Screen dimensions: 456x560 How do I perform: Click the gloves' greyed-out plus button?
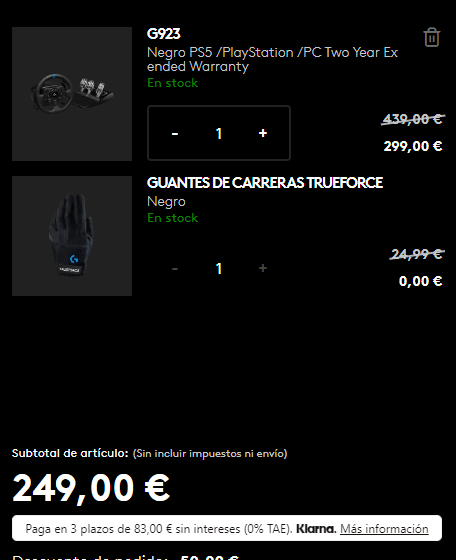(x=263, y=268)
